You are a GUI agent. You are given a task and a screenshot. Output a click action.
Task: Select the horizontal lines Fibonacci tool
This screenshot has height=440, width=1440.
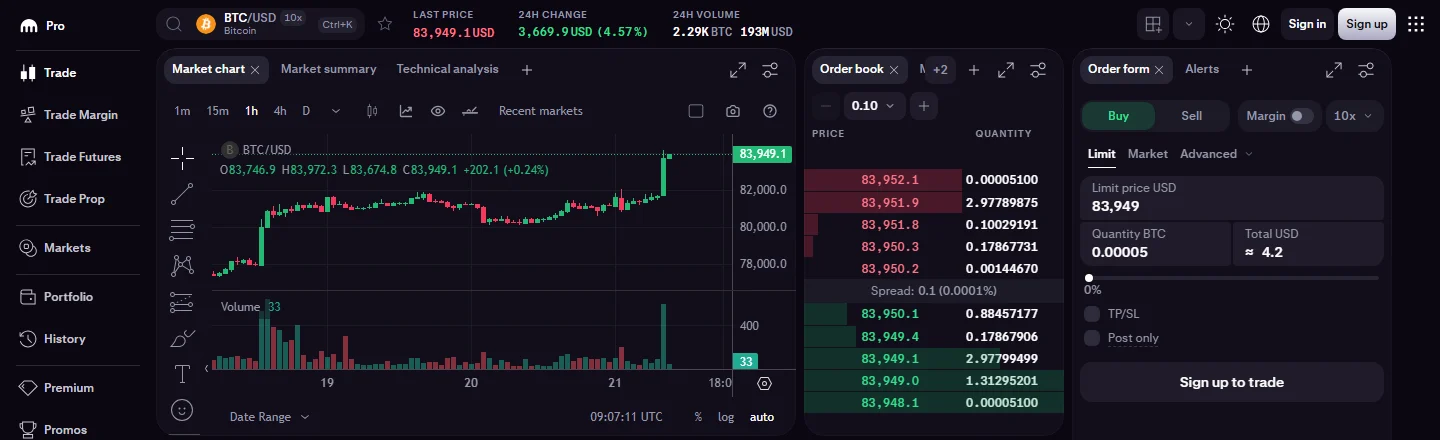pos(182,230)
